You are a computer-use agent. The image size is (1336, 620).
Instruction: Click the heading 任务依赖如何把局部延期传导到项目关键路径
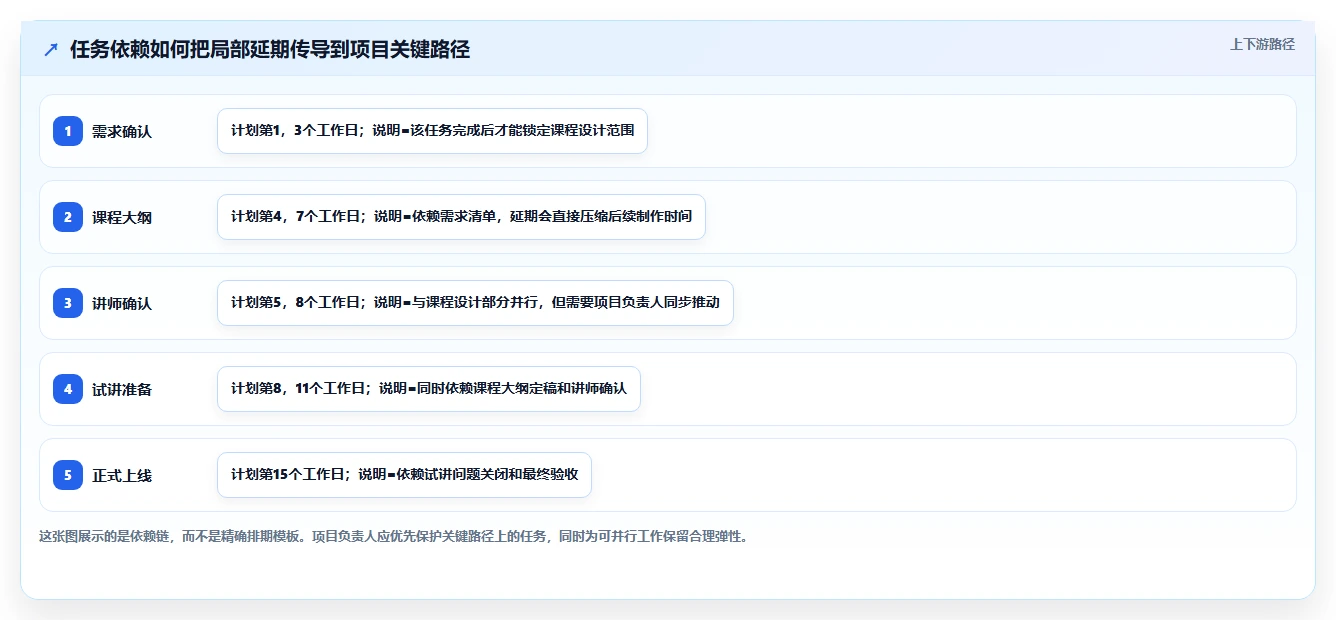point(270,49)
